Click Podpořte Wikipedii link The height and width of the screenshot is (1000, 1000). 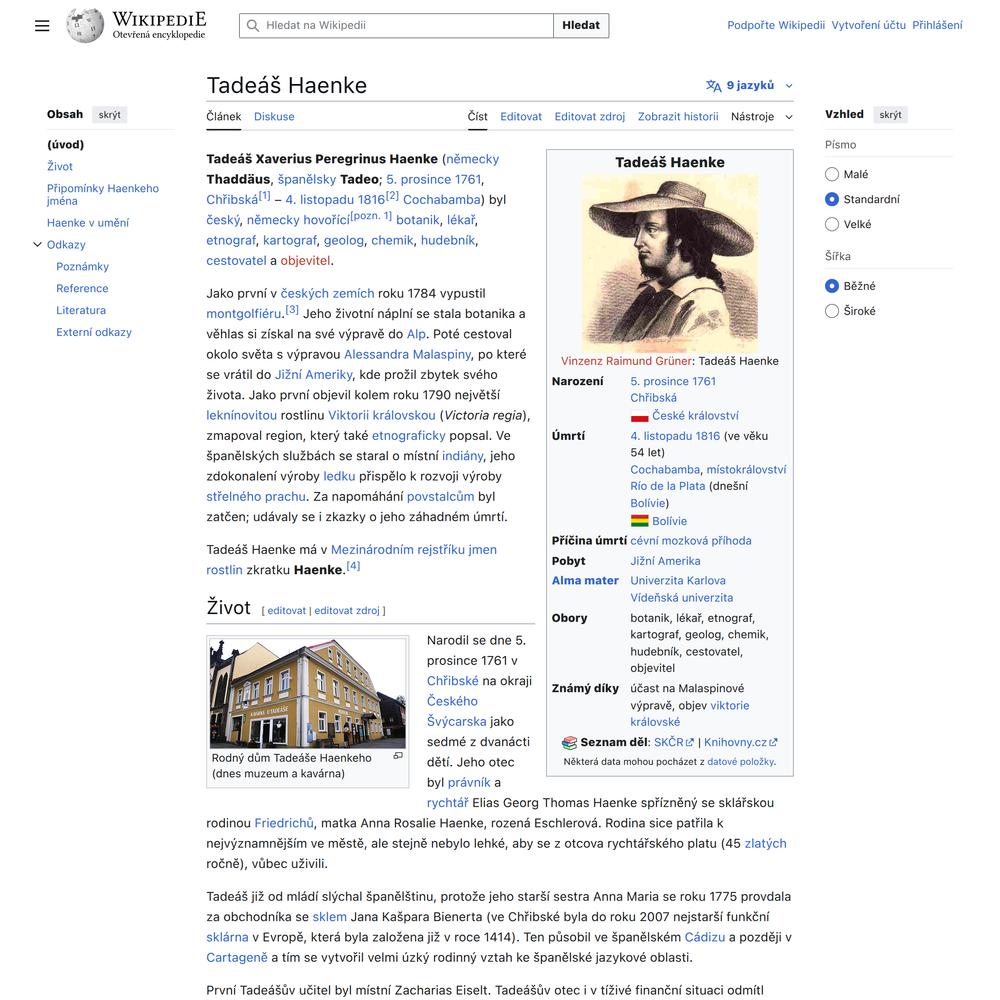776,26
